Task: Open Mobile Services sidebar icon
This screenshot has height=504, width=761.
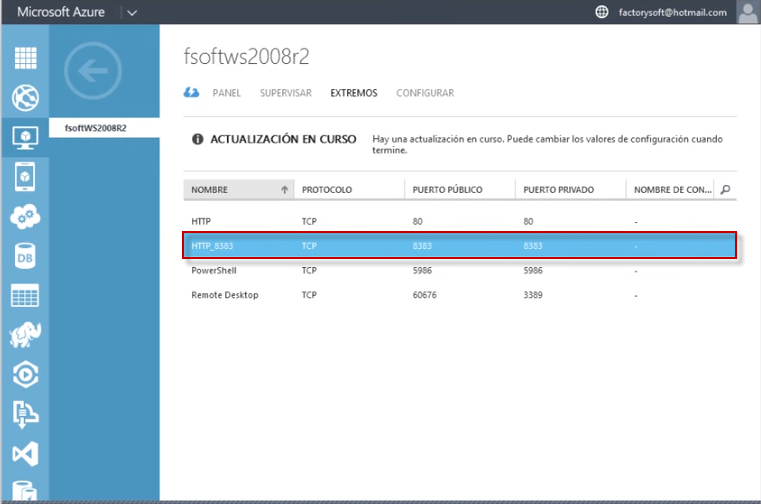Action: (x=24, y=177)
